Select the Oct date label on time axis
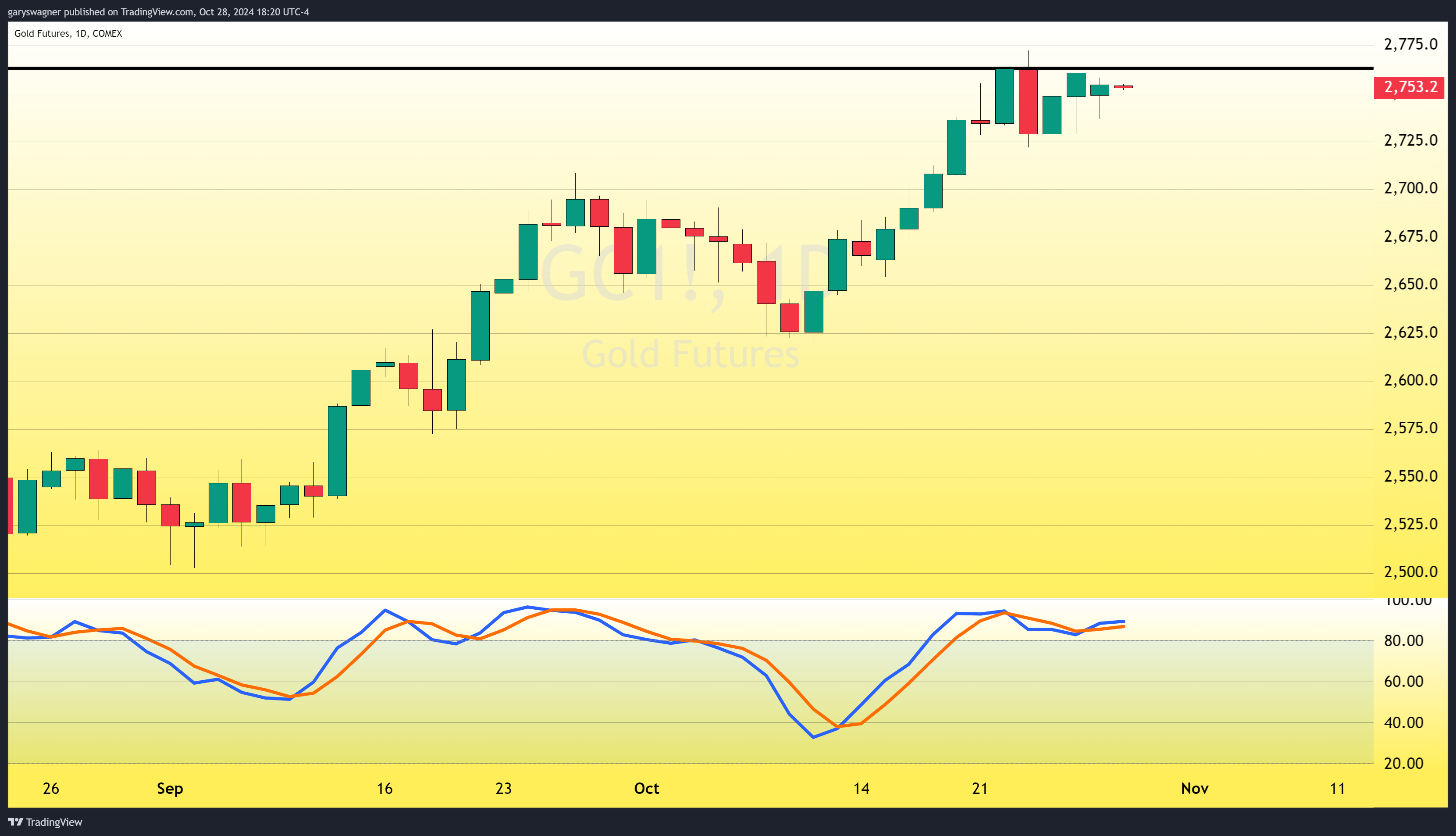 pos(646,788)
